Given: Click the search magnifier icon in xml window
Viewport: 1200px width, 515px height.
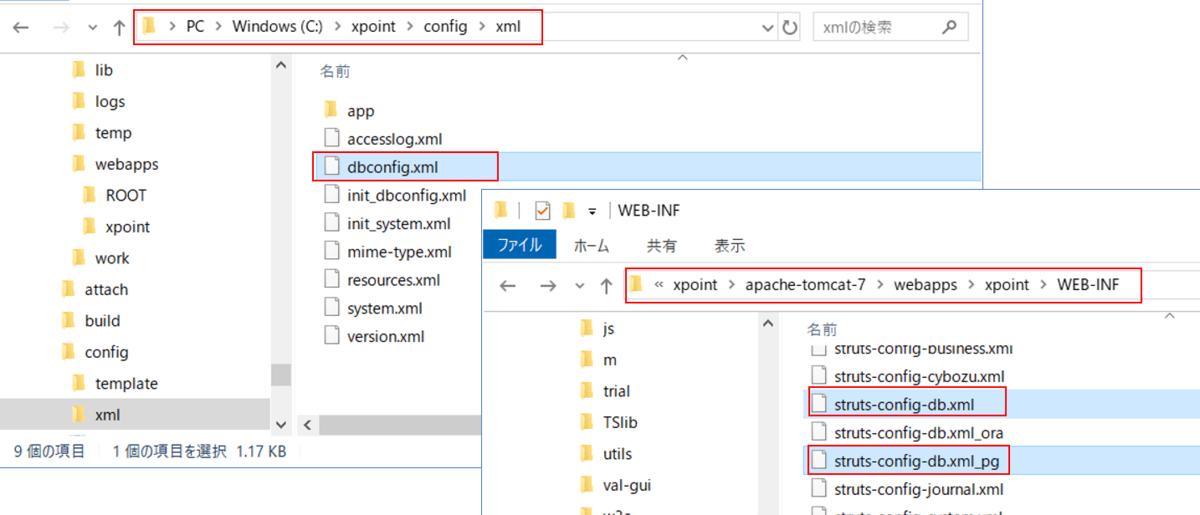Looking at the screenshot, I should point(949,27).
